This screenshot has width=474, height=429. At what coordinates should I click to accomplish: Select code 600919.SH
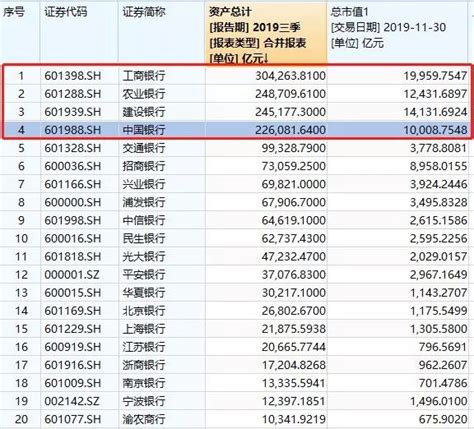pyautogui.click(x=73, y=347)
